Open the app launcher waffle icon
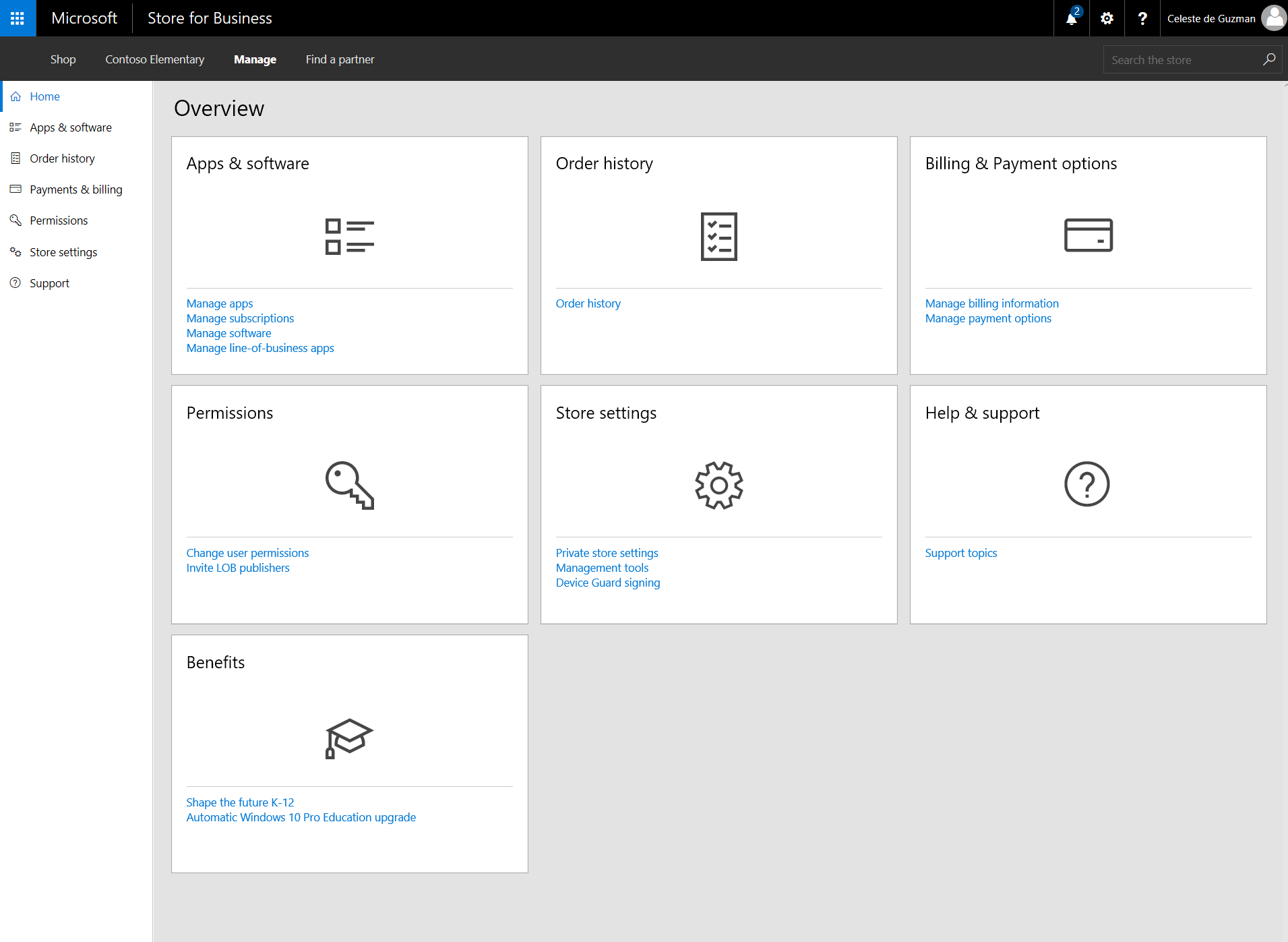The width and height of the screenshot is (1288, 942). [x=18, y=18]
